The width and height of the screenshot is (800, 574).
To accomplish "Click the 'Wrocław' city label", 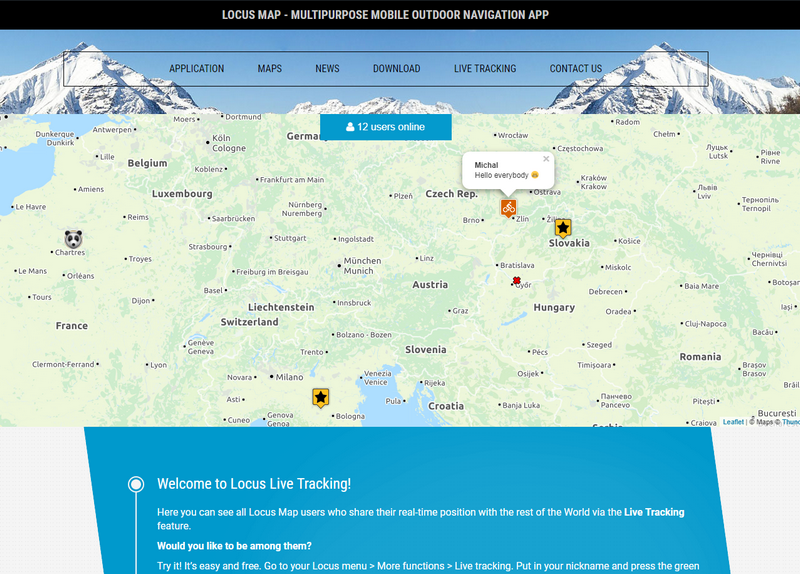I will [x=513, y=135].
